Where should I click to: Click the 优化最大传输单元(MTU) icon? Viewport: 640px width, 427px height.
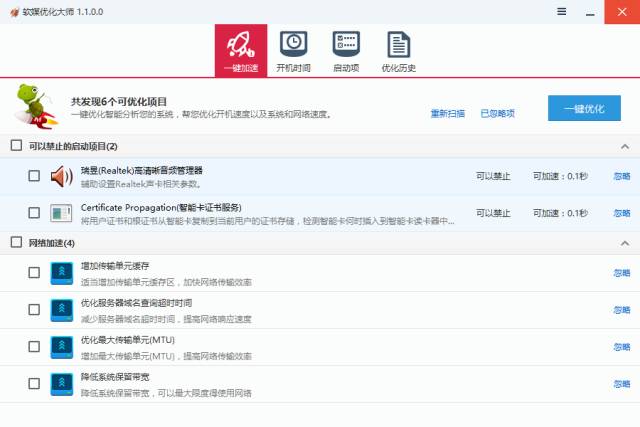(62, 347)
